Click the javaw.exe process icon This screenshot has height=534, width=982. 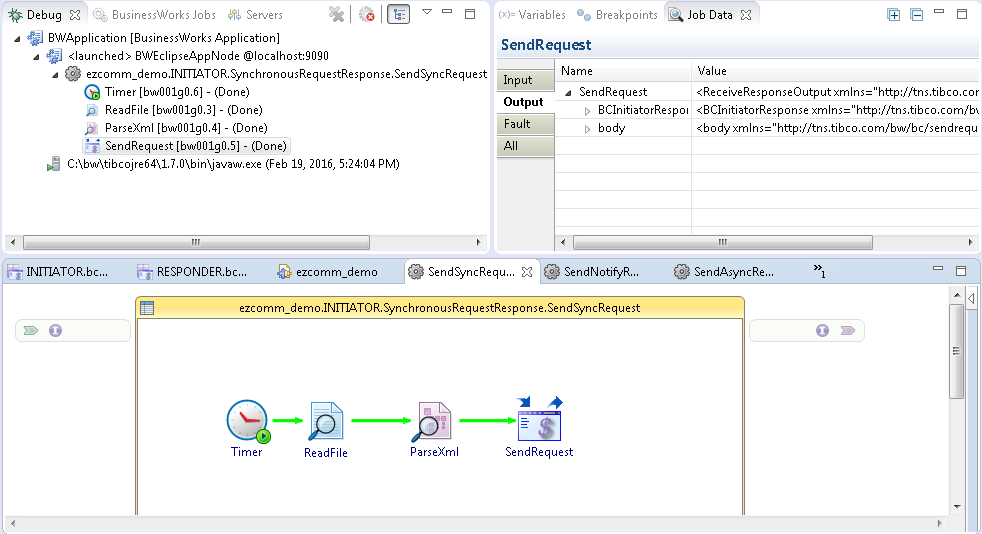[53, 164]
